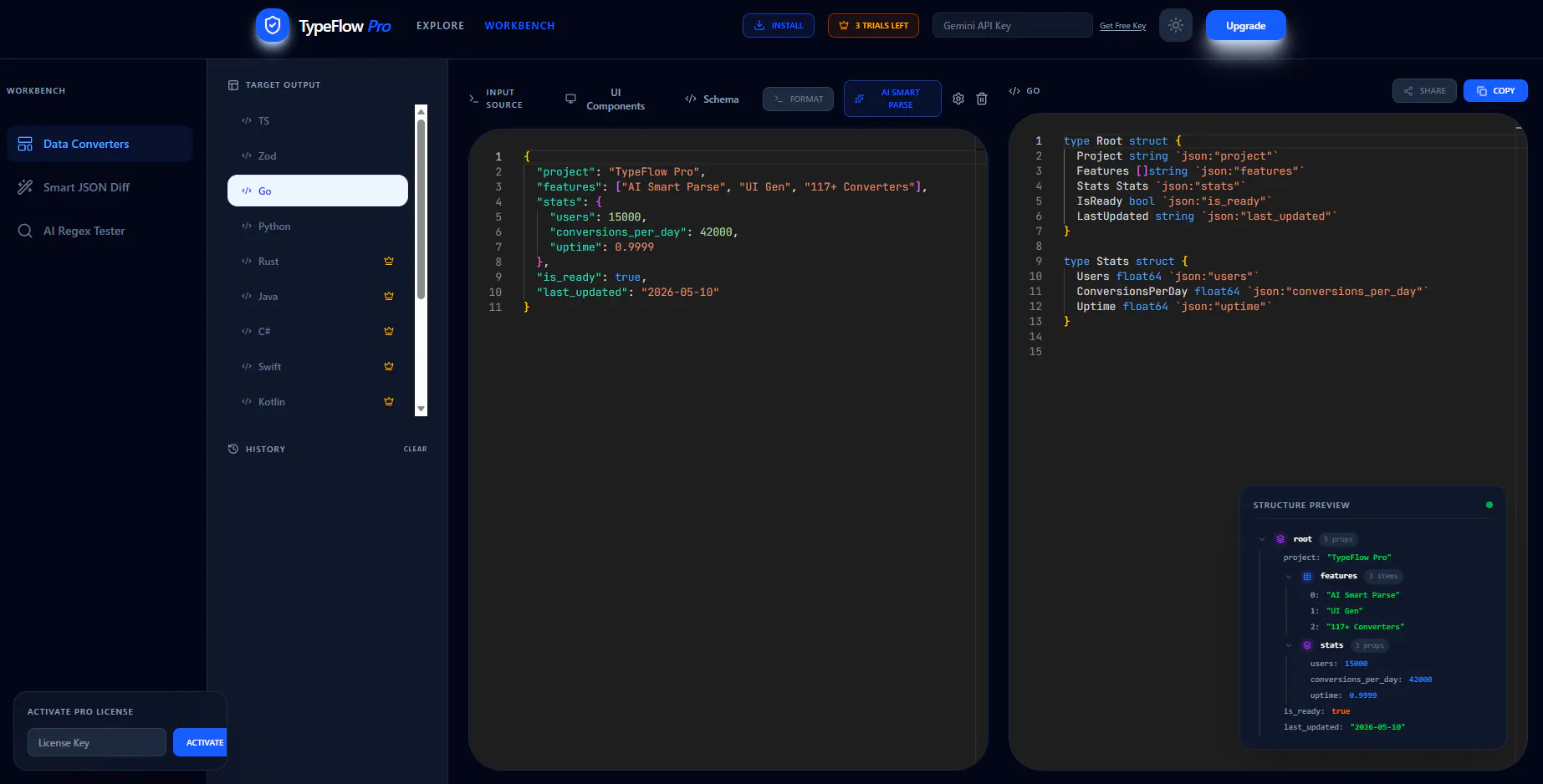
Task: Click the 'ConversionsPerDay float64' output line
Action: tap(1252, 291)
